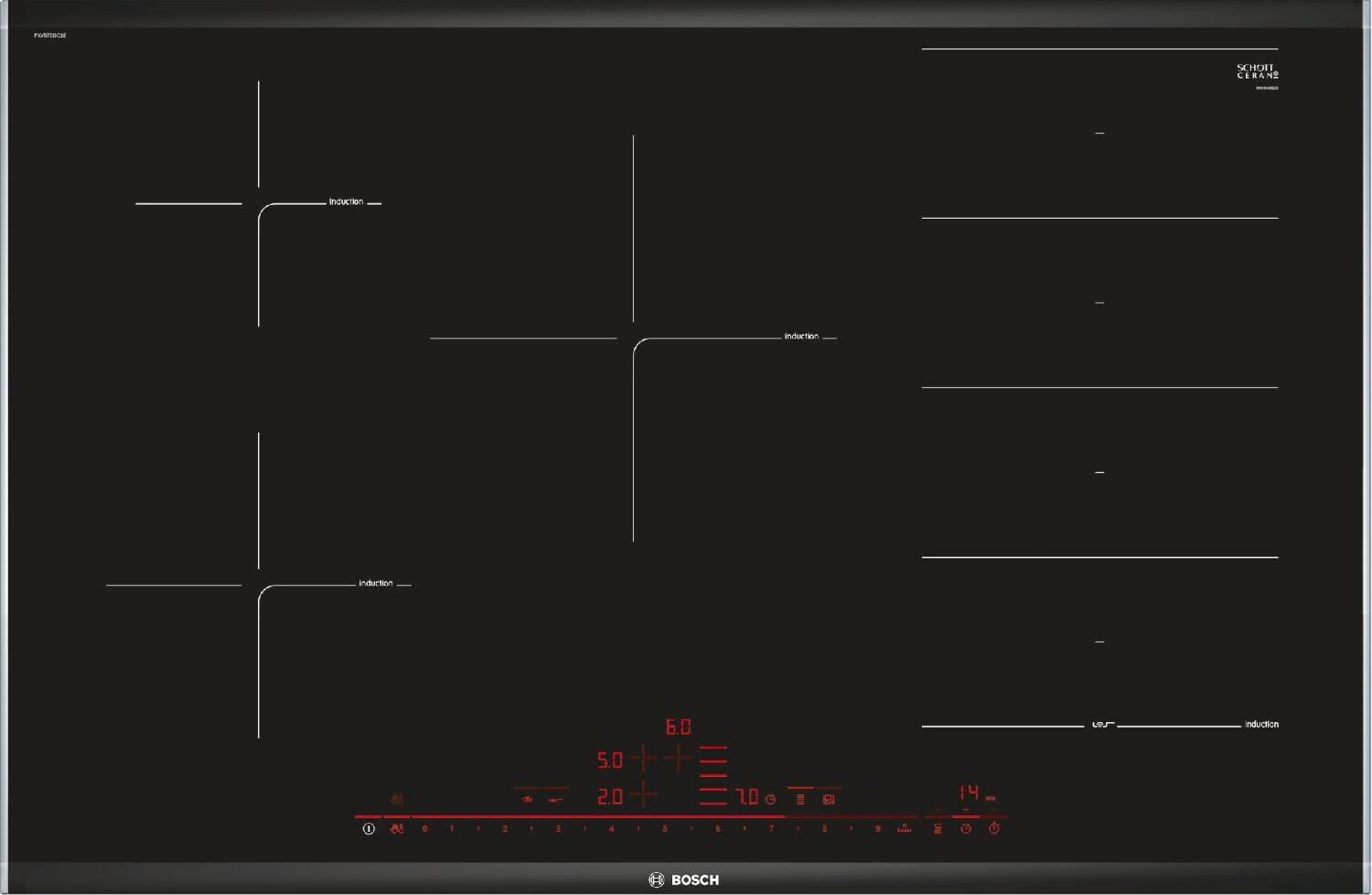Select the zone showing 6.0
The width and height of the screenshot is (1372, 895).
point(678,728)
